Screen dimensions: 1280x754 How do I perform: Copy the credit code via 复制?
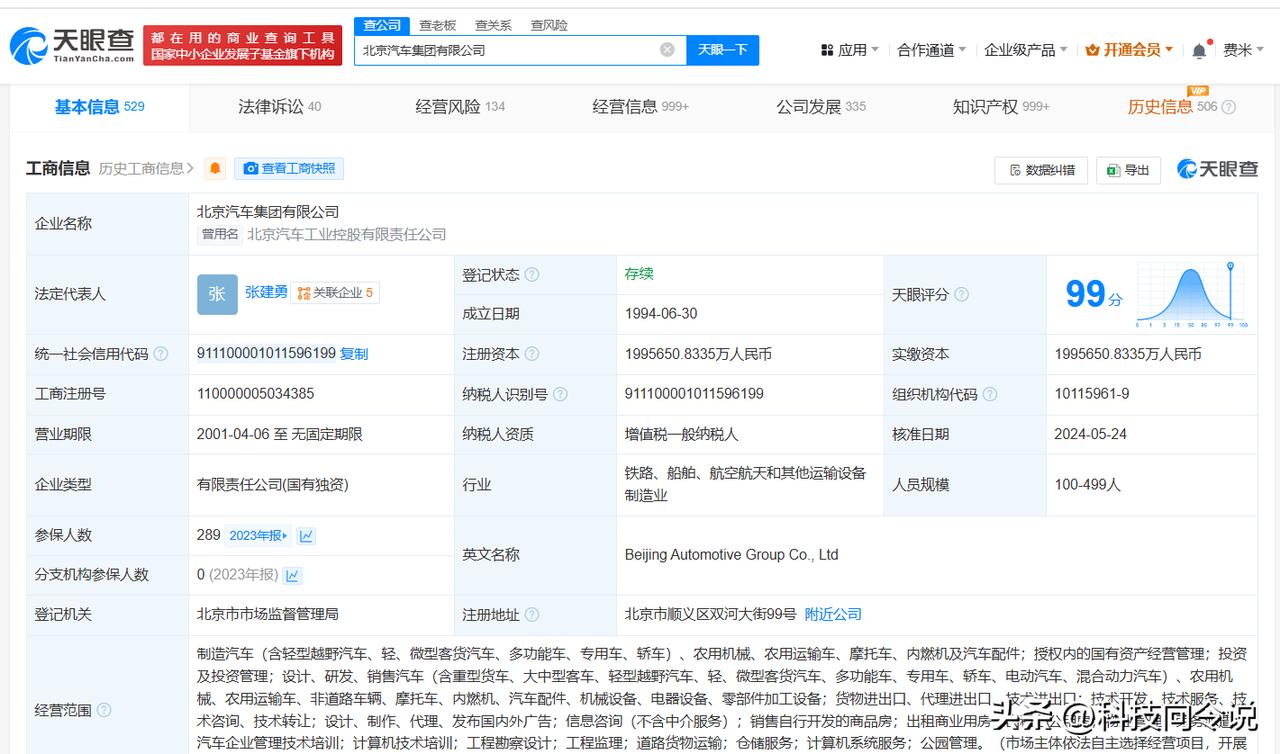point(354,354)
